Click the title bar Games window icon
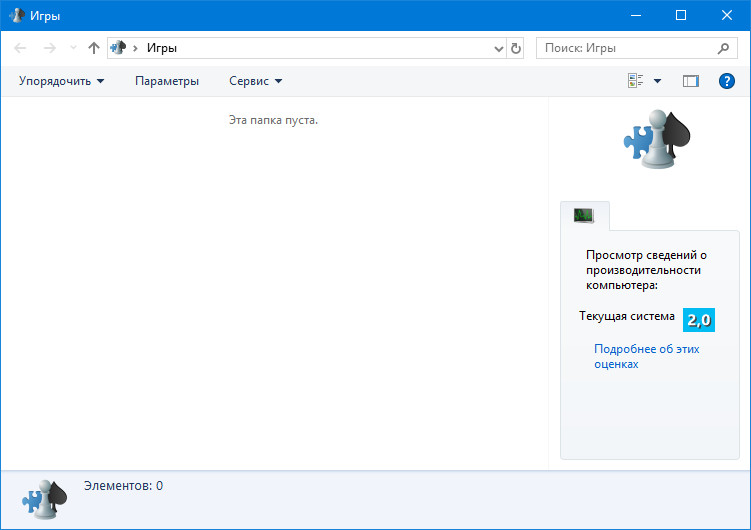Screen dimensions: 751x530 click(17, 15)
